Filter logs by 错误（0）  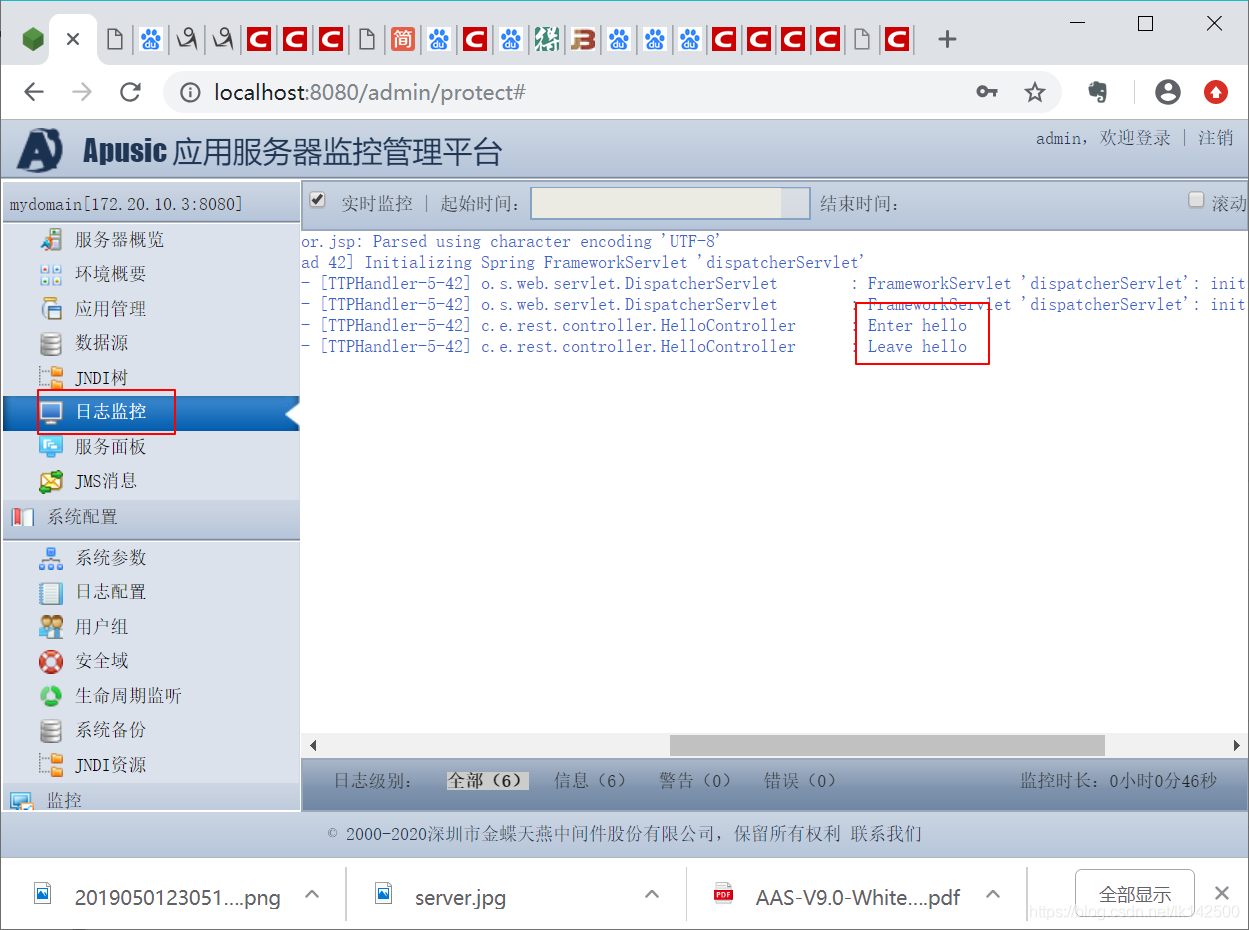tap(800, 781)
